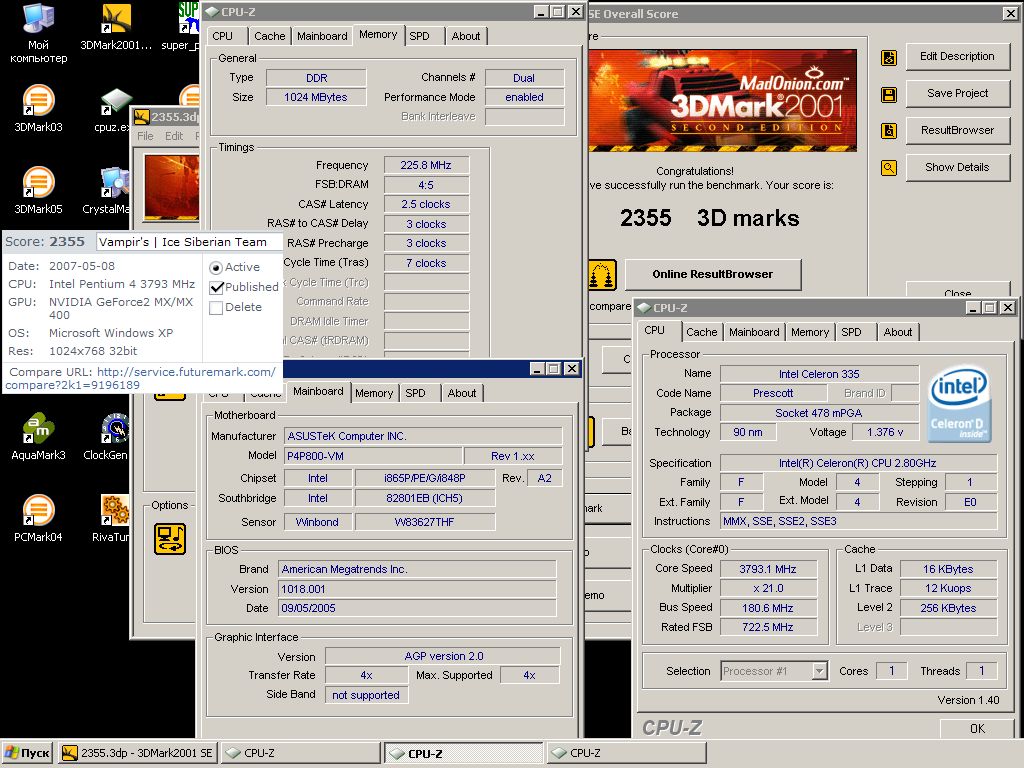Activate 2355.3dp 3DMark2001 SE taskbar item
This screenshot has width=1024, height=768.
click(138, 753)
